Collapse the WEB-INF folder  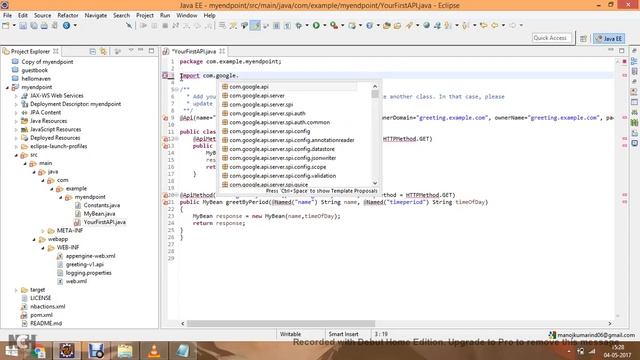[43, 248]
